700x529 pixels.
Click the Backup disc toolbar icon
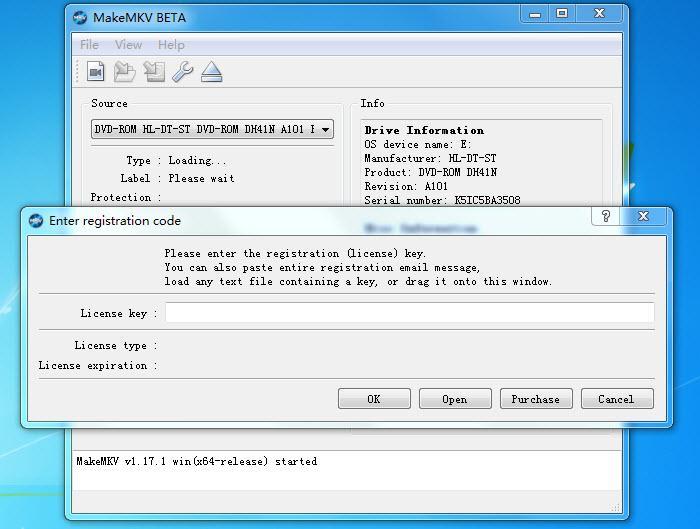coord(154,71)
